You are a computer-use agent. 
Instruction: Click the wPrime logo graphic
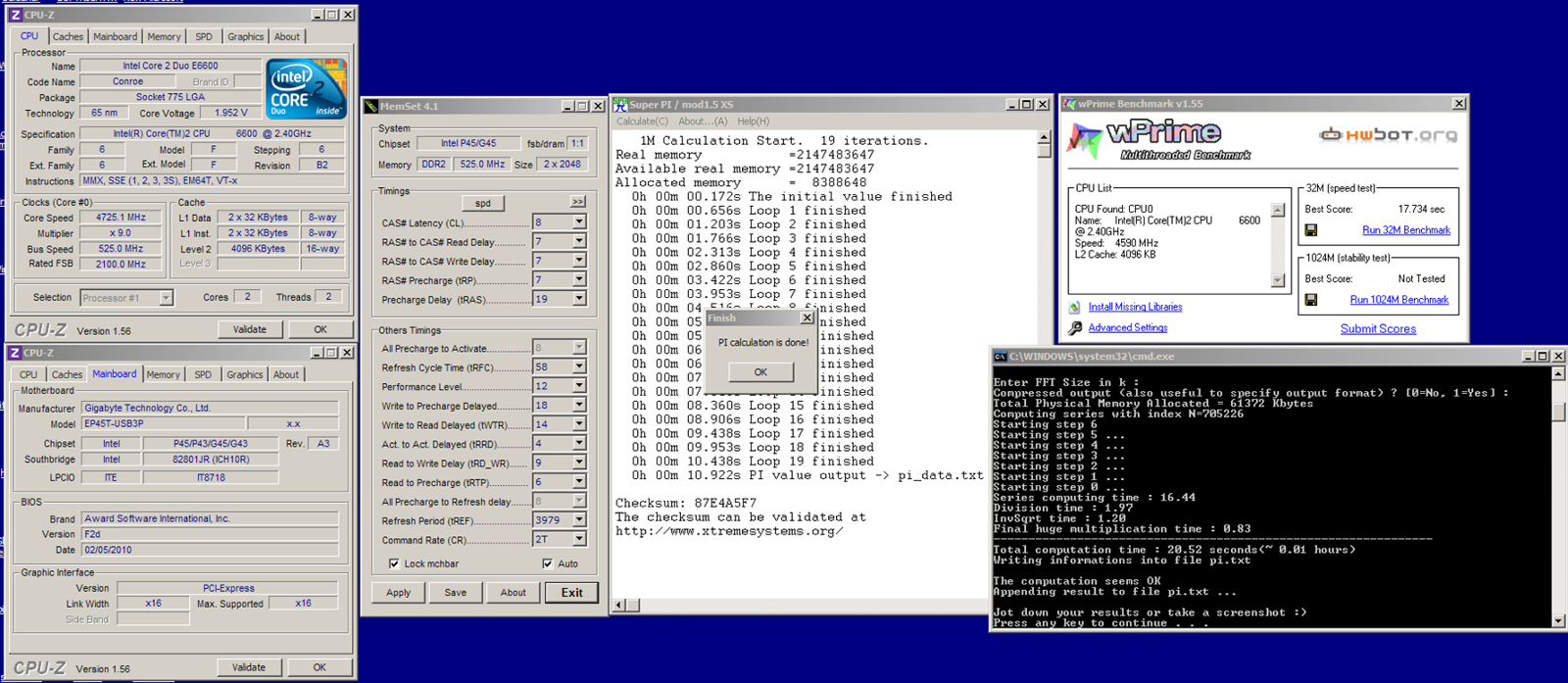pos(1156,139)
